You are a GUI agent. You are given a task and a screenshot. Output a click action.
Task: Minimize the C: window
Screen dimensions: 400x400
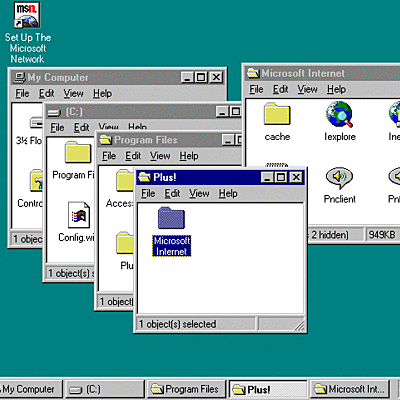(x=222, y=112)
